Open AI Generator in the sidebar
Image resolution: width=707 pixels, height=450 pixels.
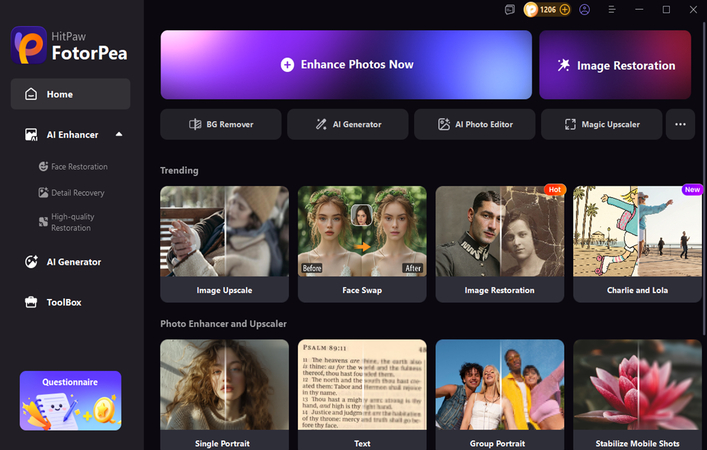63,262
